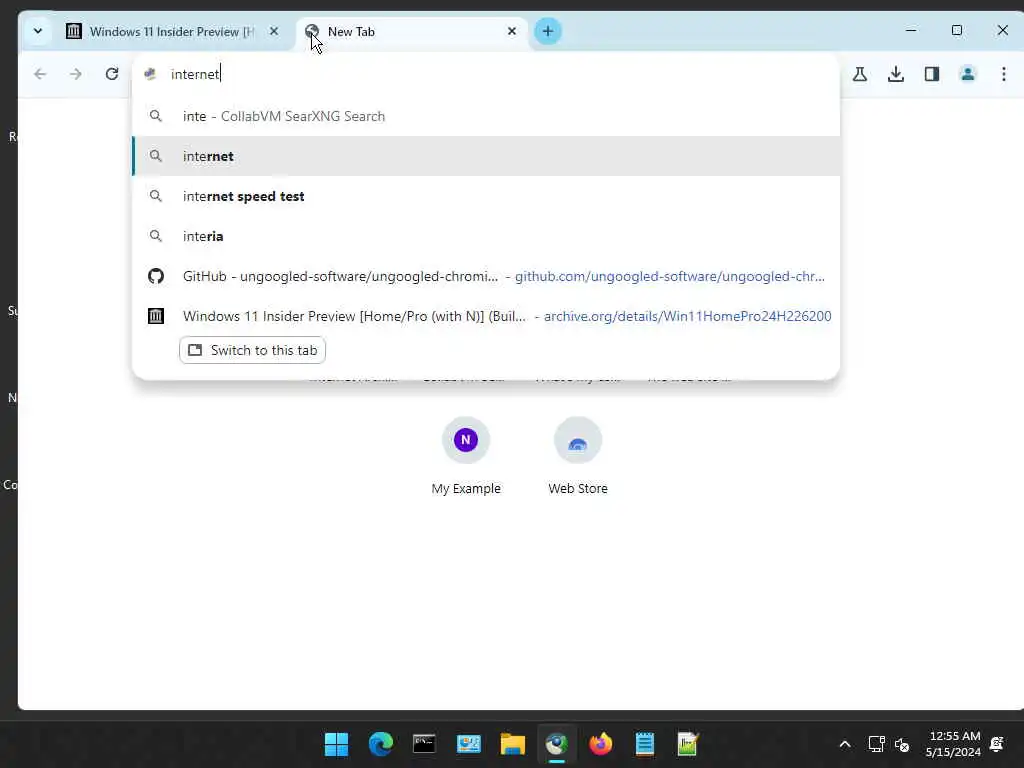Choose the 'internet' search suggestion
1024x768 pixels.
coord(486,156)
